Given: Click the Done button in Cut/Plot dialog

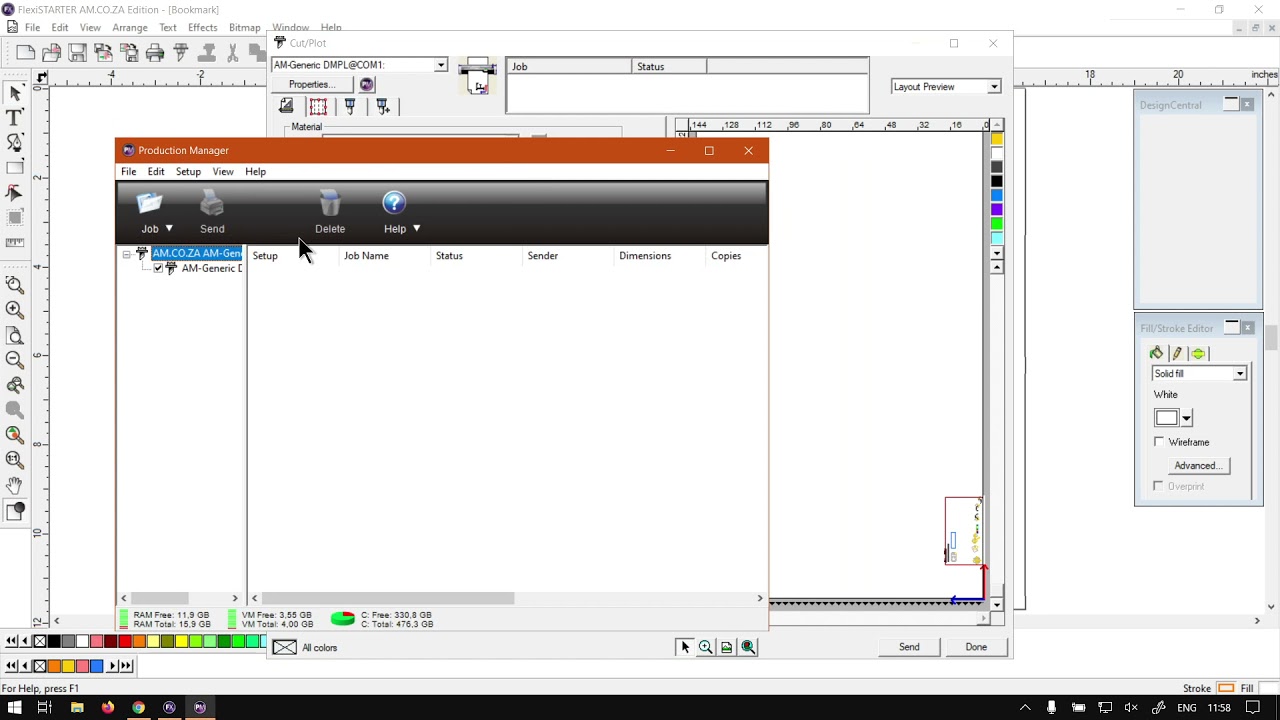Looking at the screenshot, I should click(x=976, y=647).
